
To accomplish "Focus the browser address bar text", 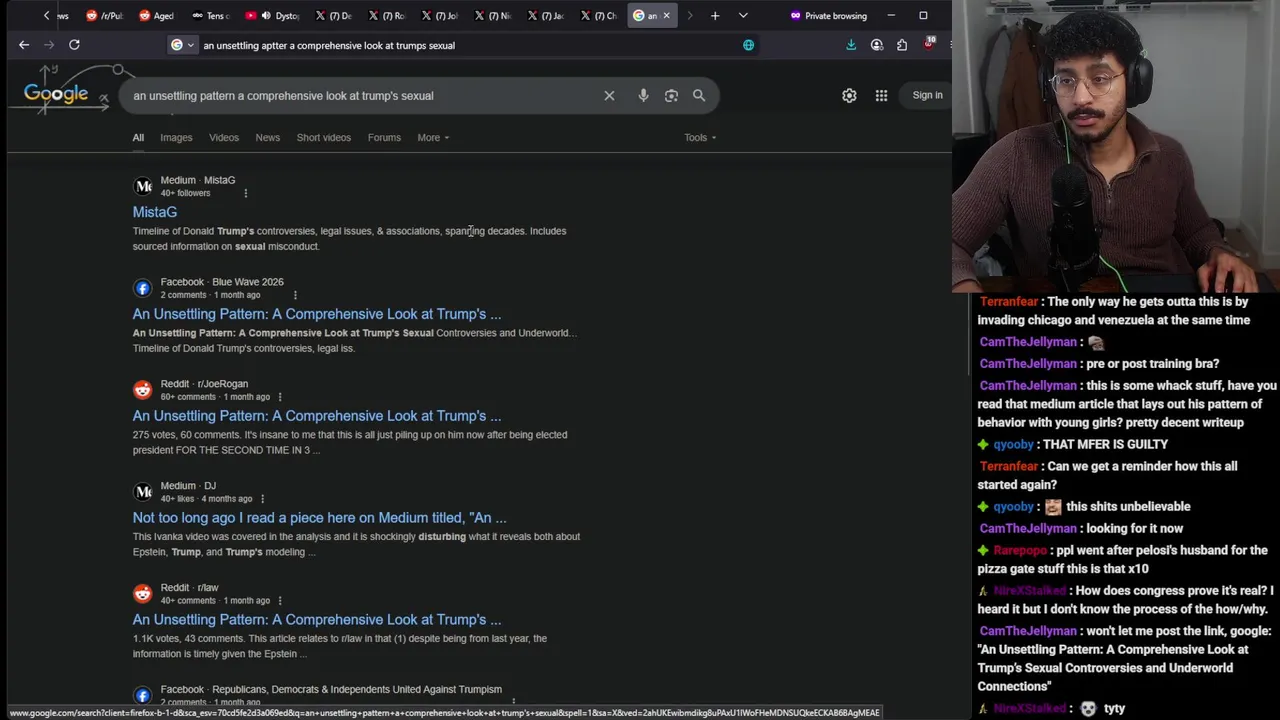I will [329, 45].
